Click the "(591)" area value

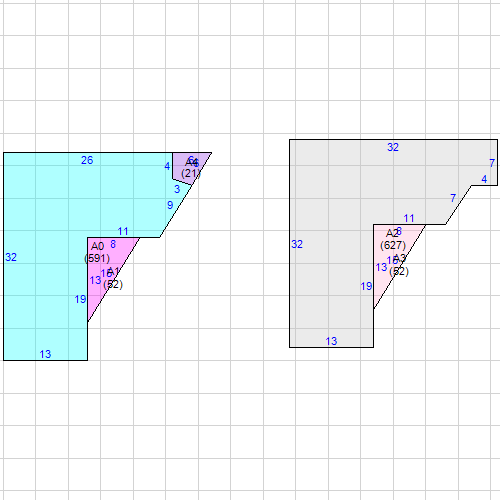point(97,258)
